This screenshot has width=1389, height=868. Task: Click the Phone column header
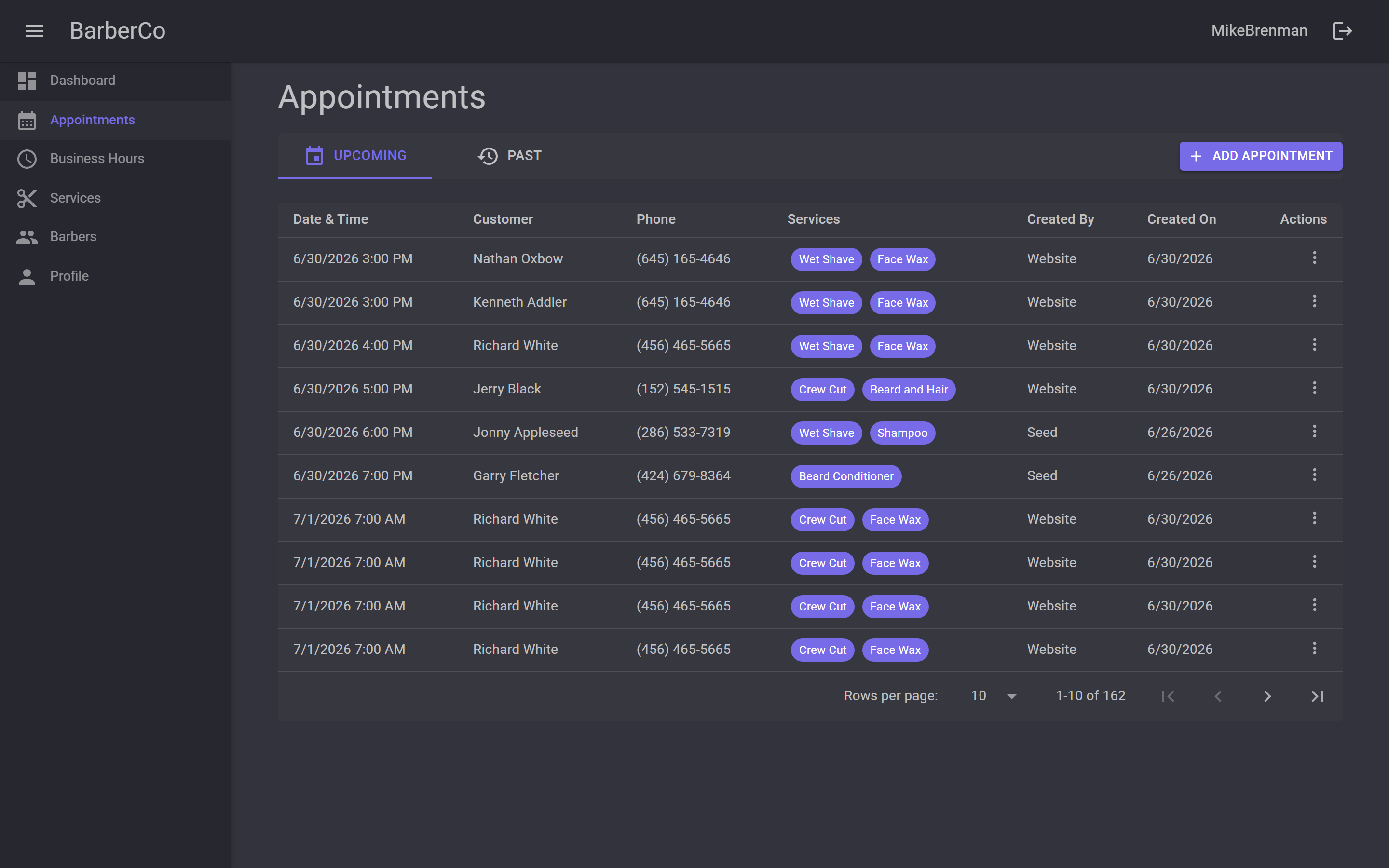[655, 219]
